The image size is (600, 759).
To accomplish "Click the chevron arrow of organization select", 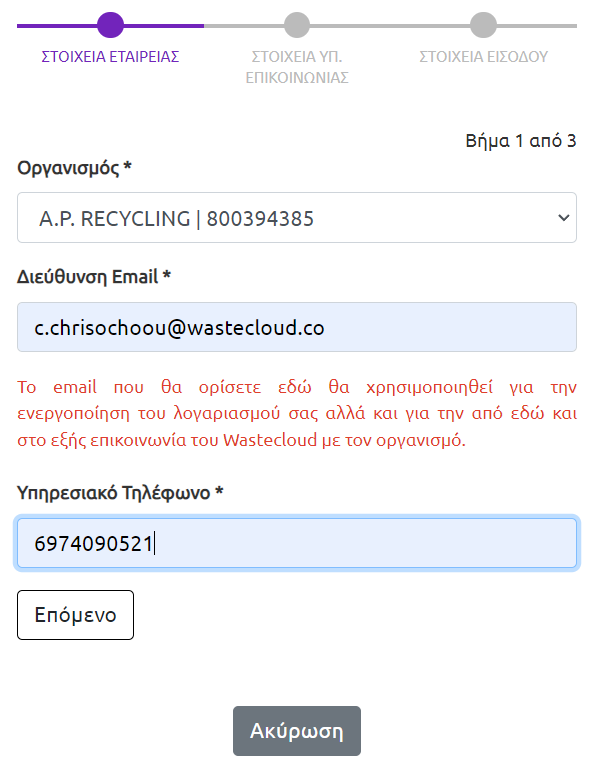I will tap(563, 217).
